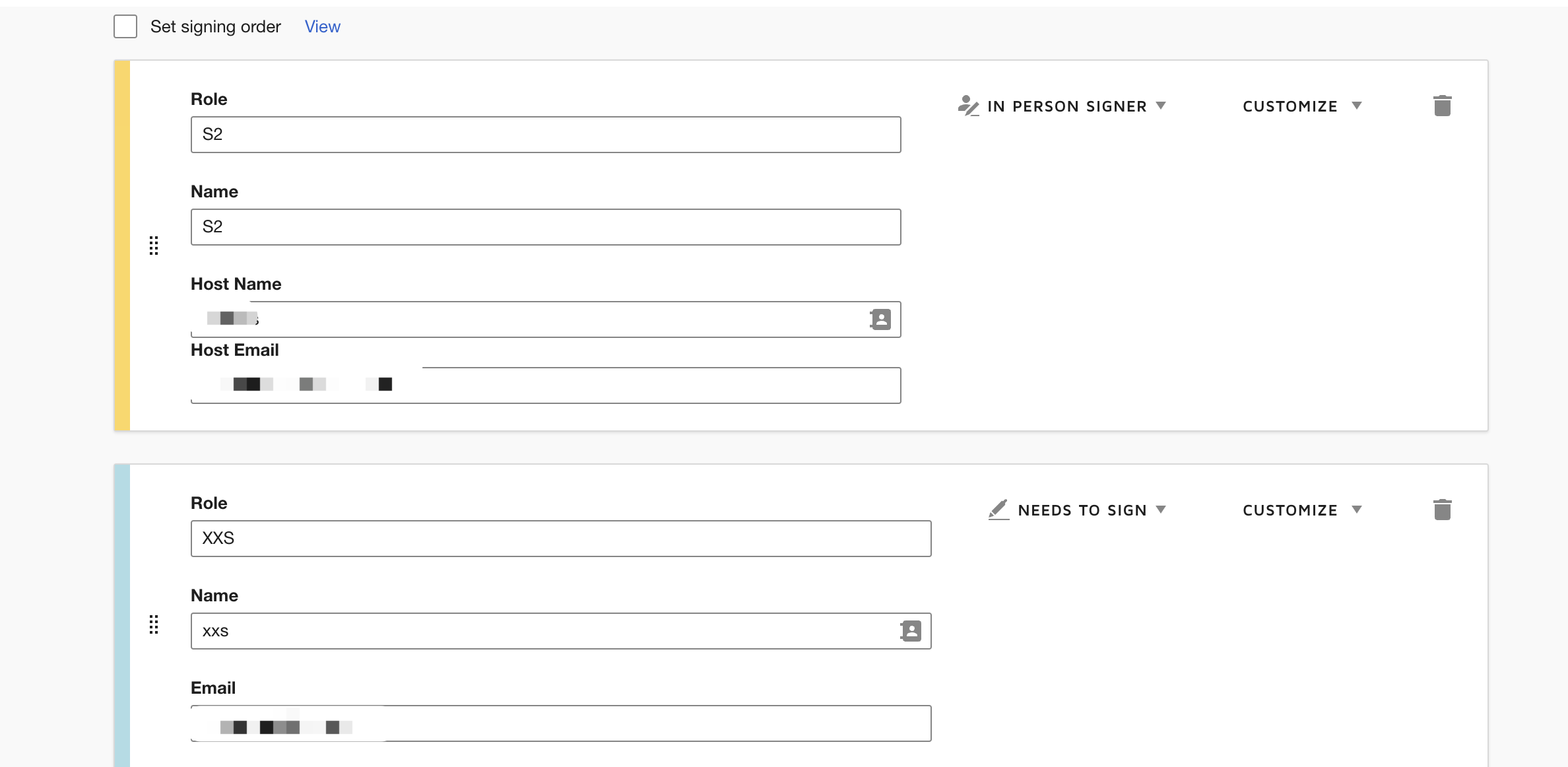
Task: Open address book for second recipient's Name field
Action: tap(911, 631)
